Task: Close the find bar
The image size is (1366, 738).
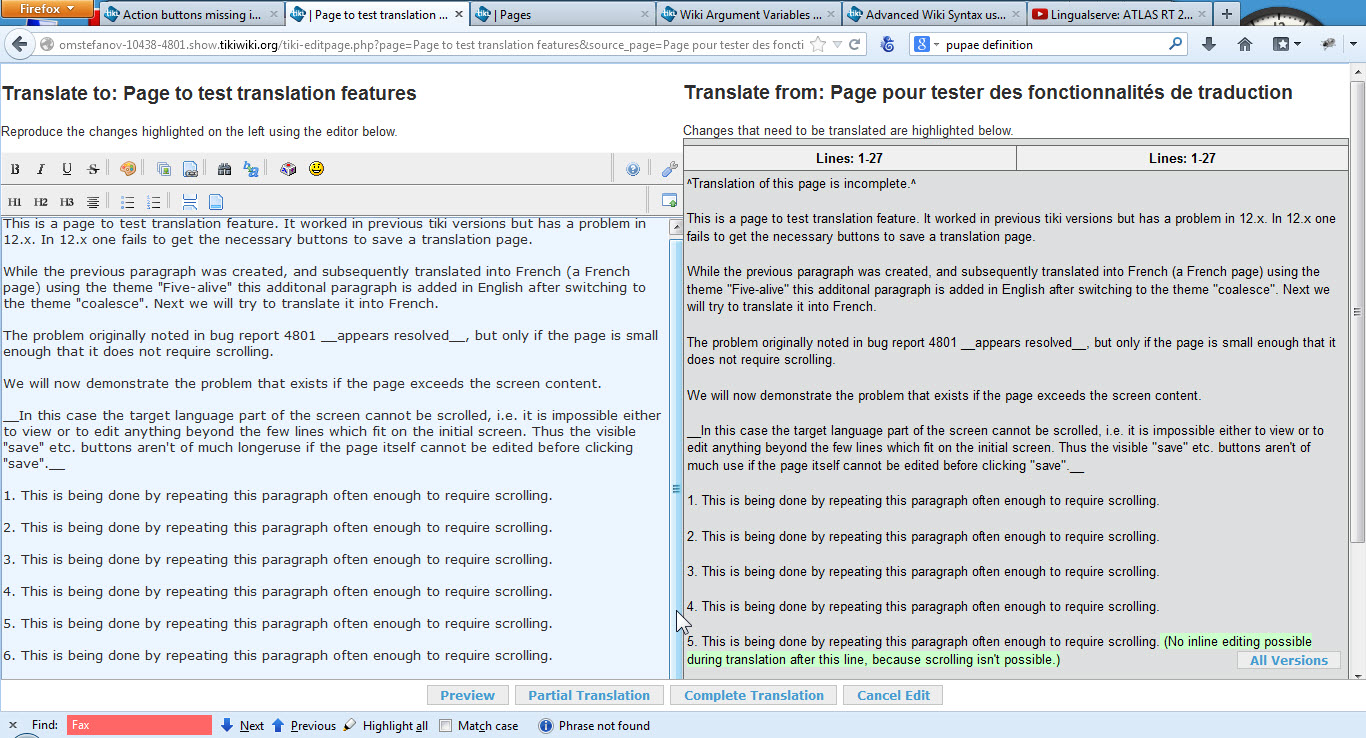Action: tap(13, 726)
